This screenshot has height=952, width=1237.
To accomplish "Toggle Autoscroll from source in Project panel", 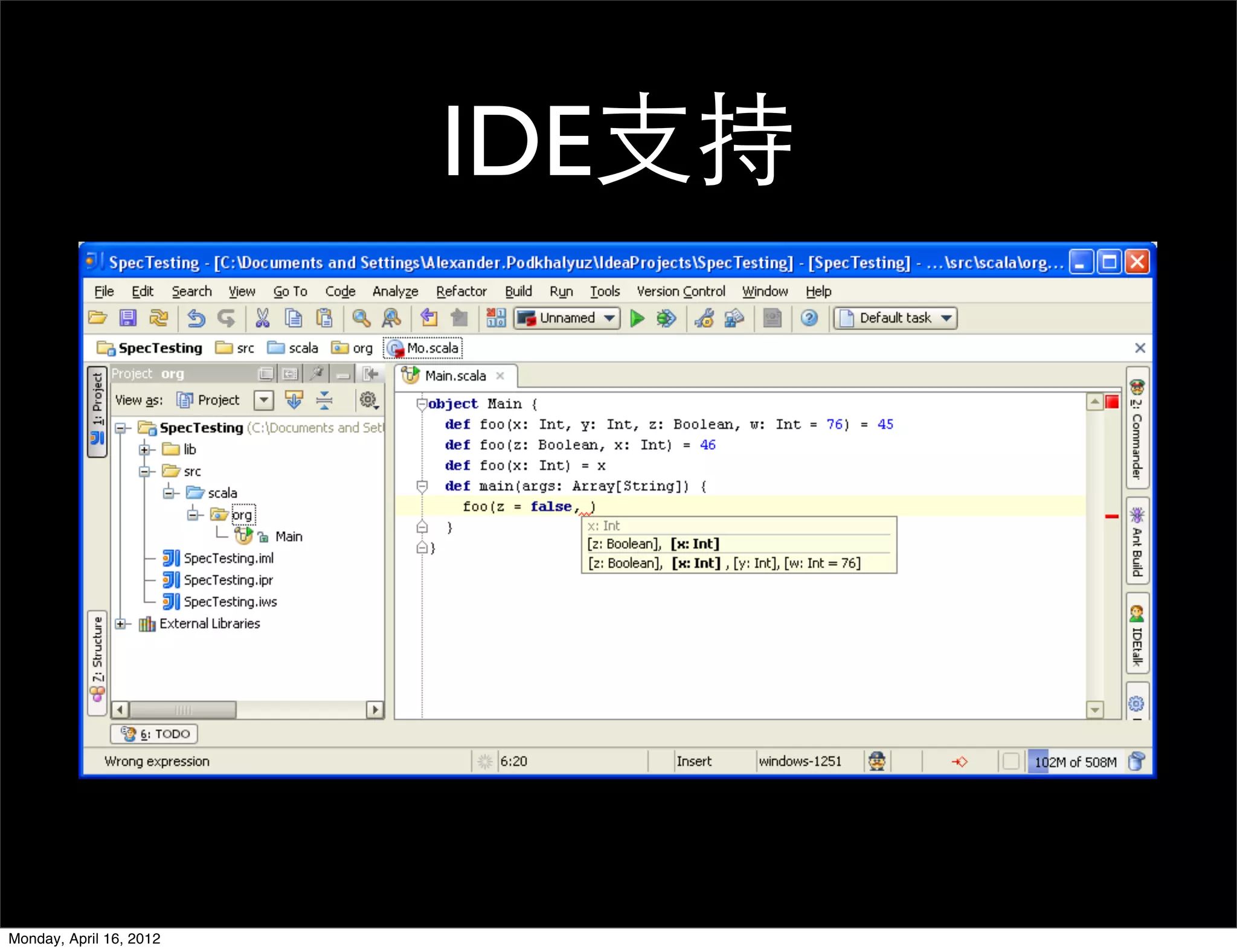I will (294, 400).
